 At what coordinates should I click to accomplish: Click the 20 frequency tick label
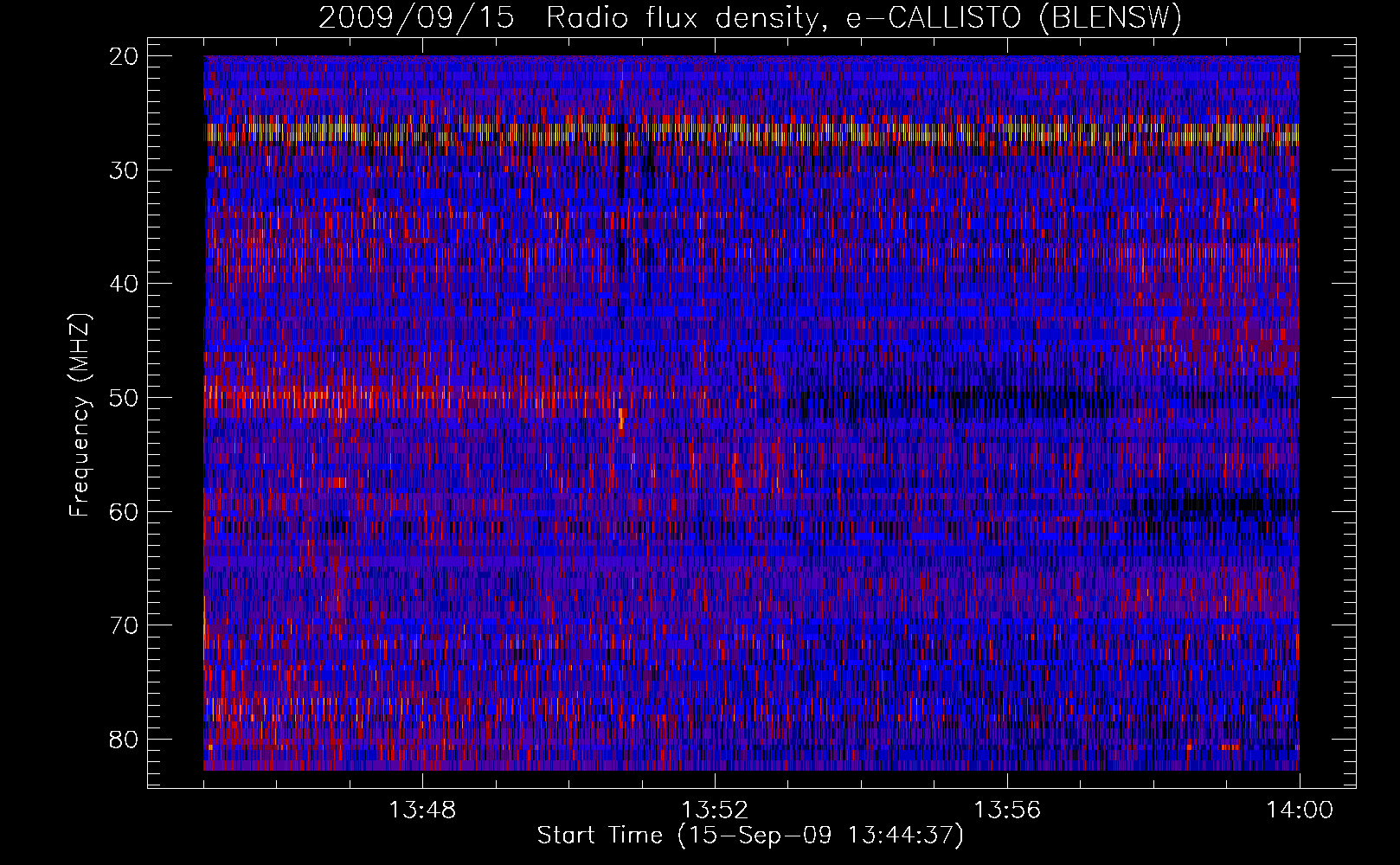coord(125,56)
